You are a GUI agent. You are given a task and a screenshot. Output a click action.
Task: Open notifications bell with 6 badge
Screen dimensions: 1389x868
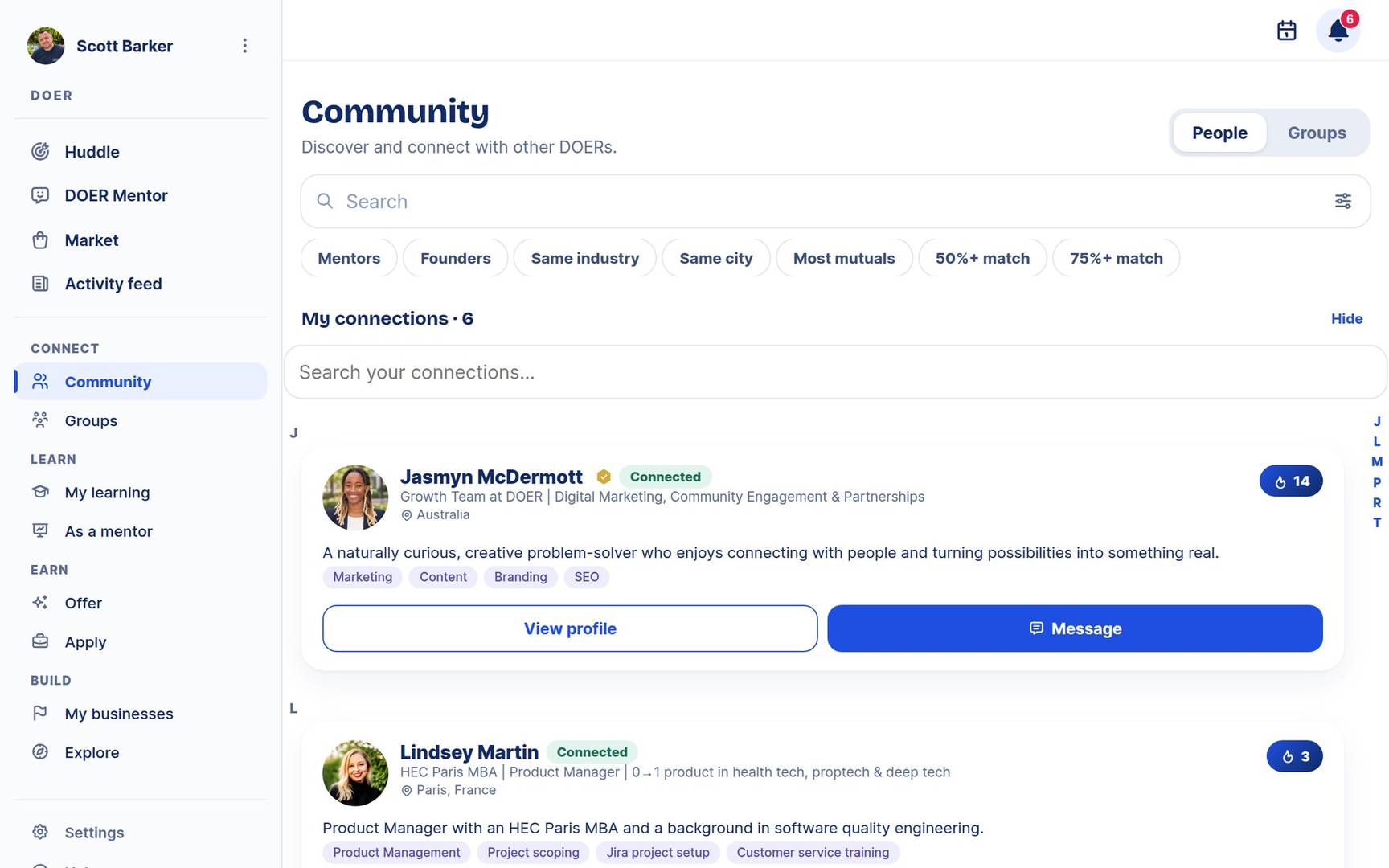(1338, 31)
